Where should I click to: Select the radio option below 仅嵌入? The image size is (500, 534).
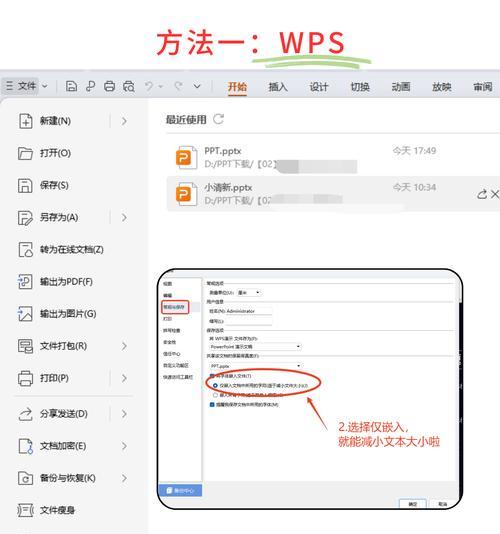tap(215, 395)
